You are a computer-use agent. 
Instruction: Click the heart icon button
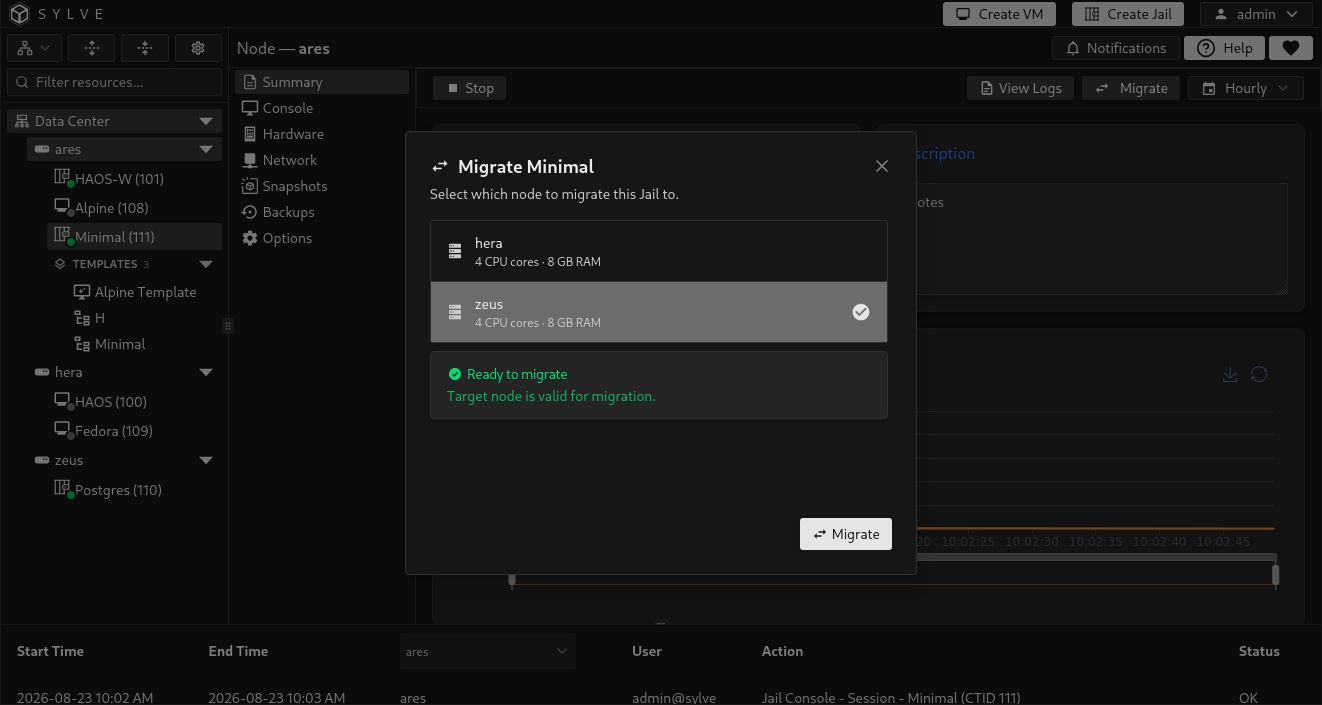coord(1290,48)
